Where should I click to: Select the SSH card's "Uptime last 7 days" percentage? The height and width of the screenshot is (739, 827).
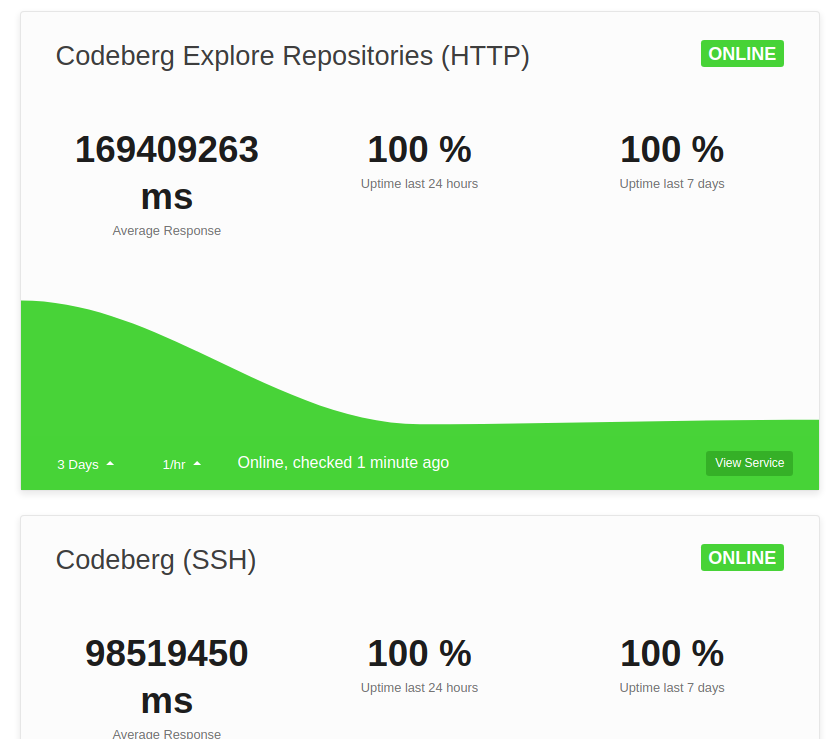[x=672, y=654]
